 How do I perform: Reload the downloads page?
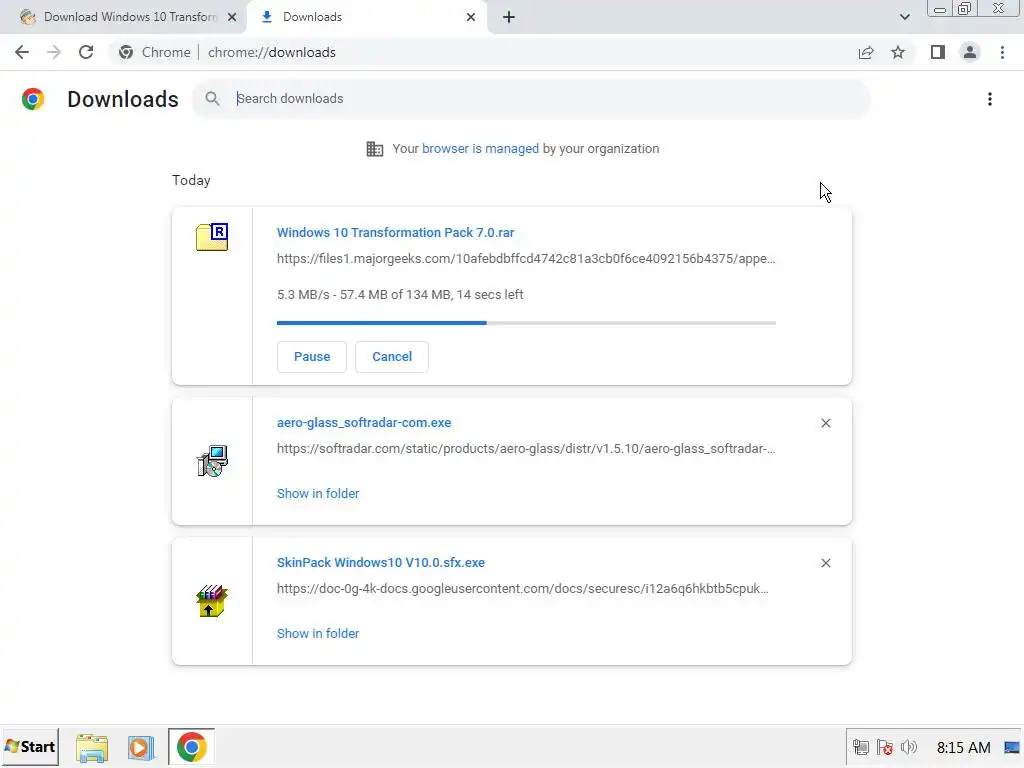click(86, 52)
